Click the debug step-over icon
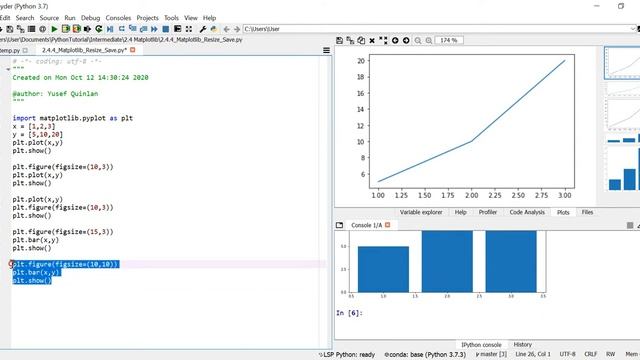 121,29
